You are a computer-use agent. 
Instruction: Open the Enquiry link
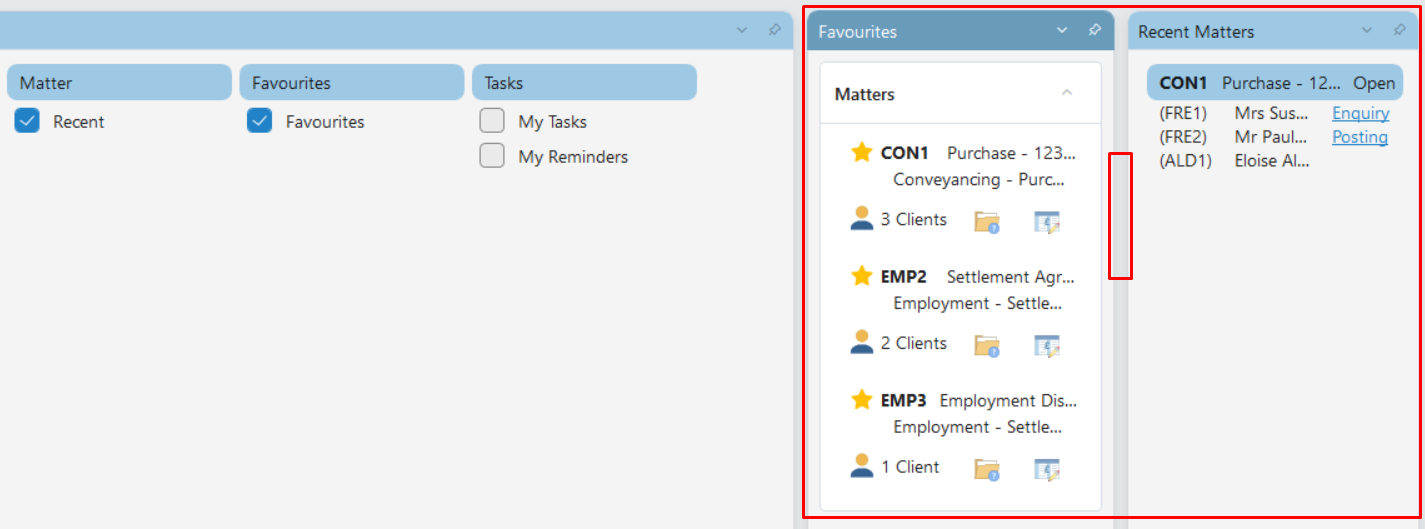(1360, 113)
